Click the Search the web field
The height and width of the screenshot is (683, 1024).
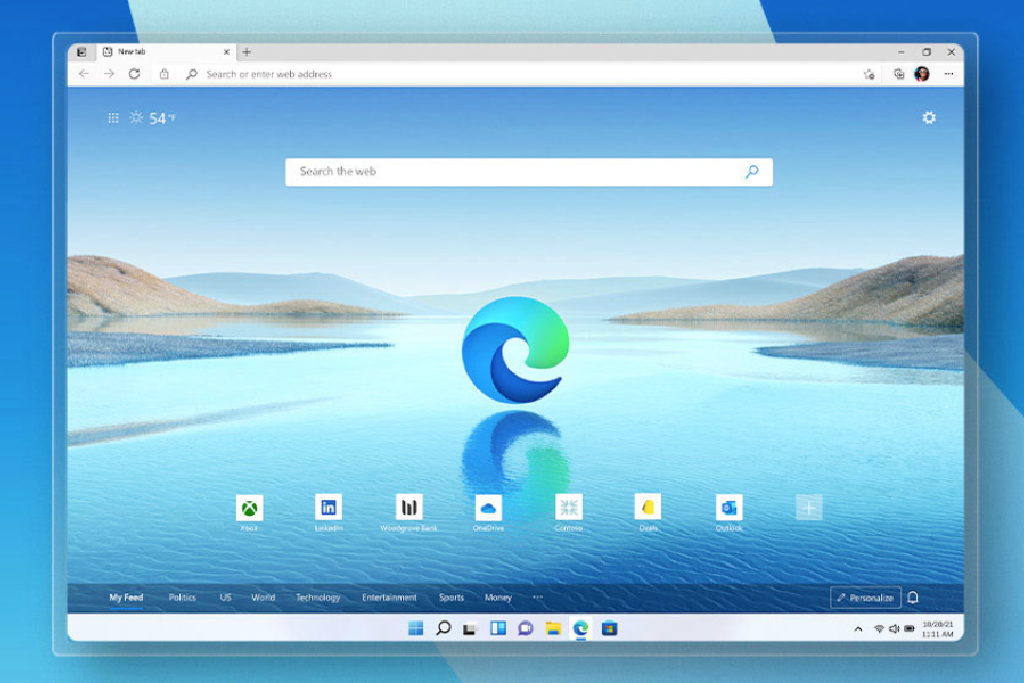click(x=529, y=172)
